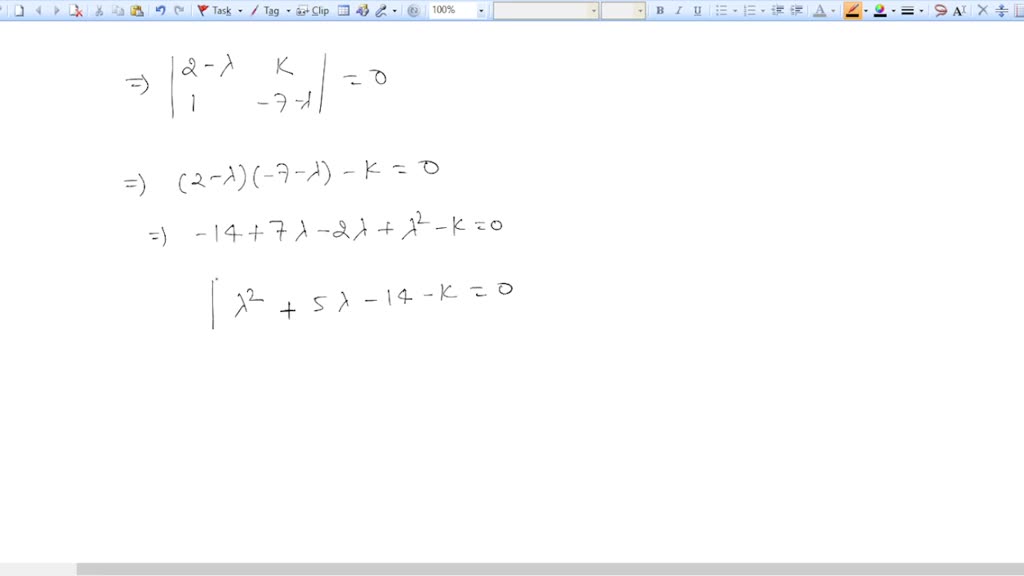Screen dimensions: 1024x576
Task: Toggle bold text formatting
Action: tap(660, 11)
